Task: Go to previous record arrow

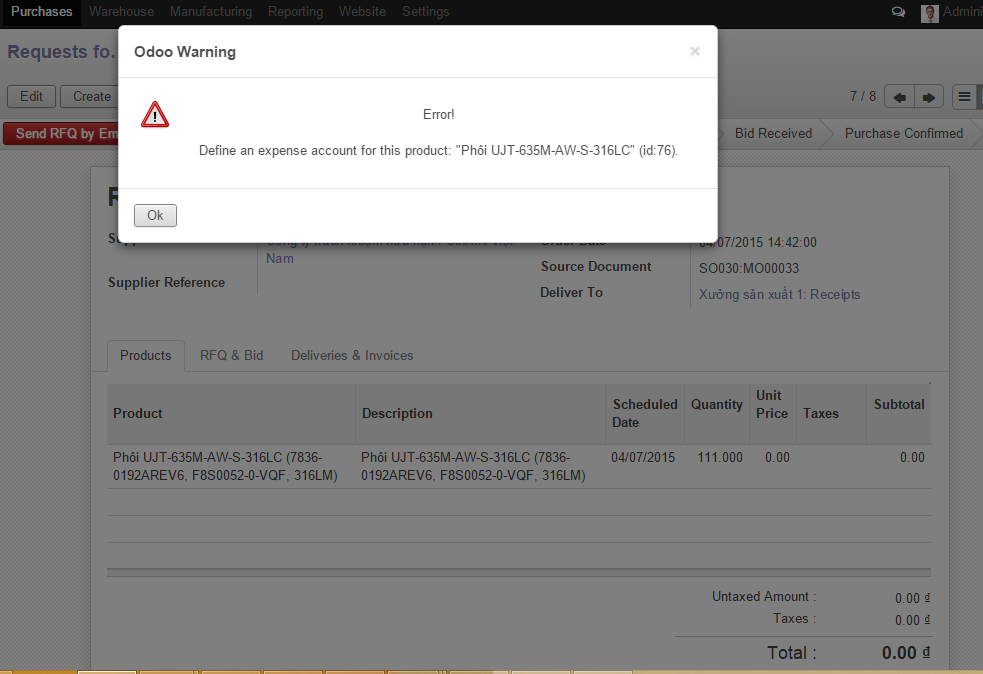Action: coord(900,97)
